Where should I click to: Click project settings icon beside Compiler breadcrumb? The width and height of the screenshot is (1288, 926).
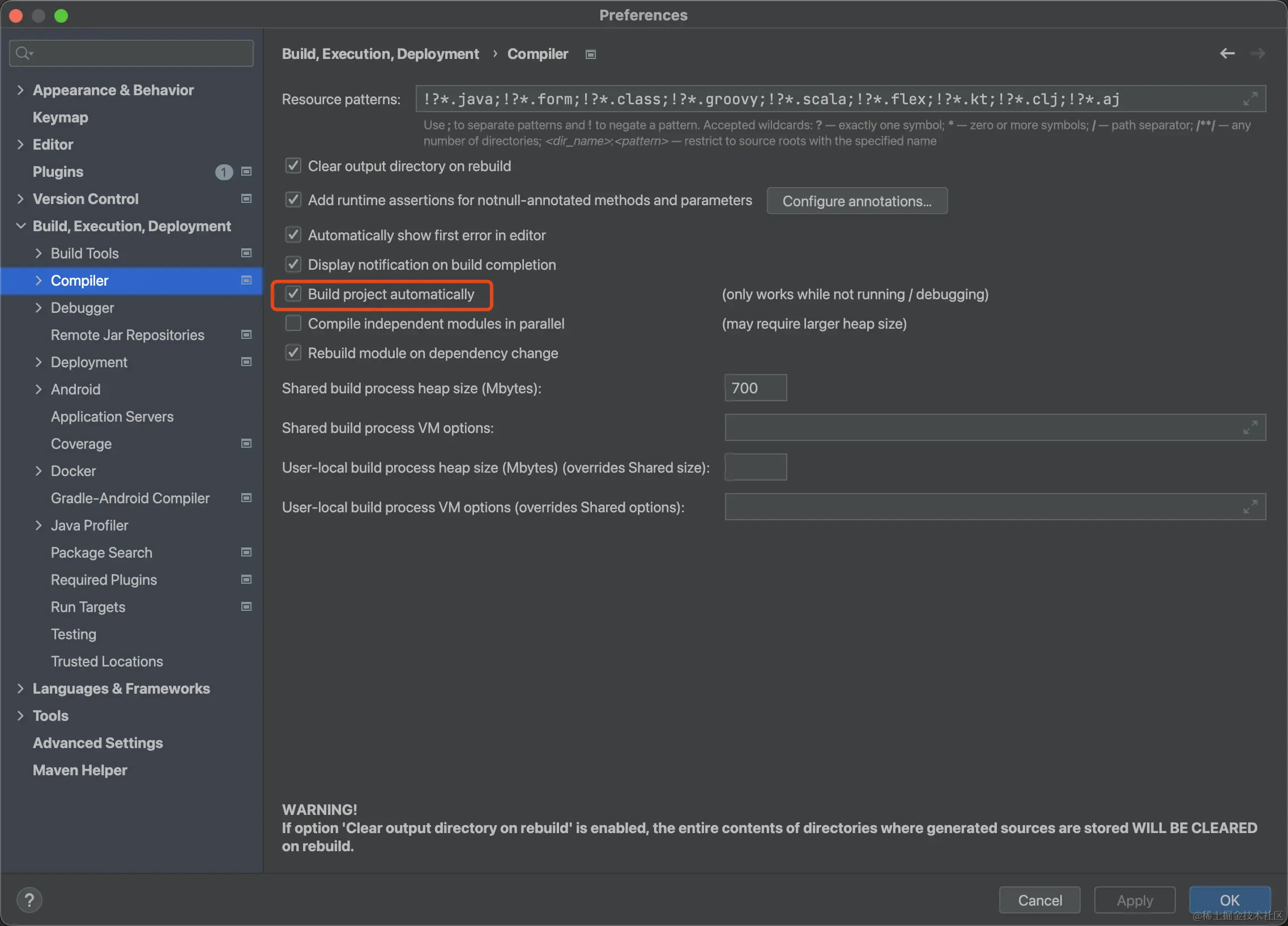(591, 54)
